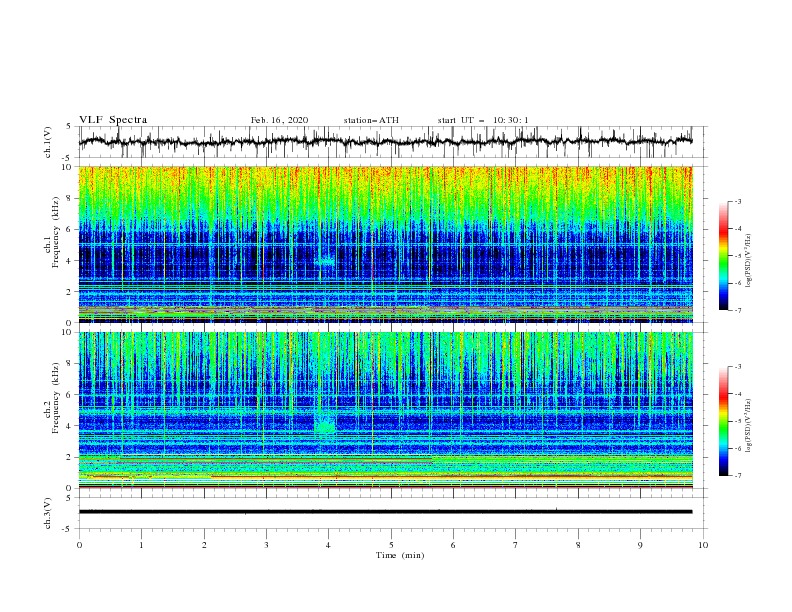The height and width of the screenshot is (612, 792).
Task: Click the "station=ATH" header label
Action: click(371, 120)
